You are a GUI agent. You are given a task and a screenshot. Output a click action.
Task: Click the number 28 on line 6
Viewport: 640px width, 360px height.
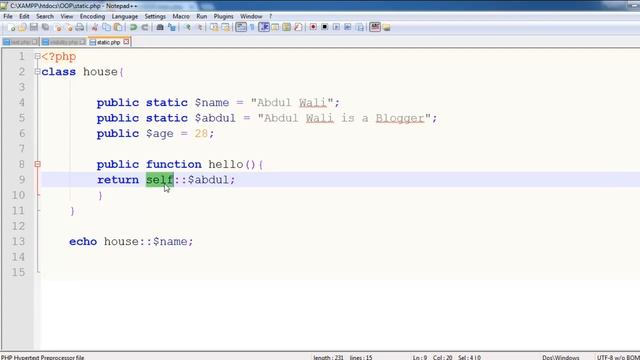pos(201,133)
